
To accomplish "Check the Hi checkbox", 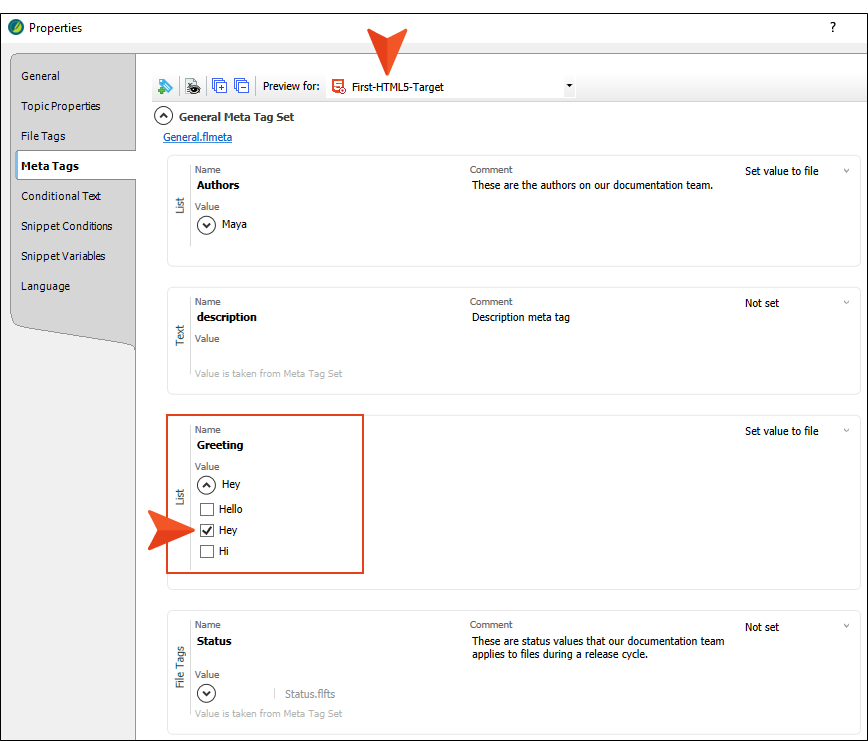I will [206, 551].
